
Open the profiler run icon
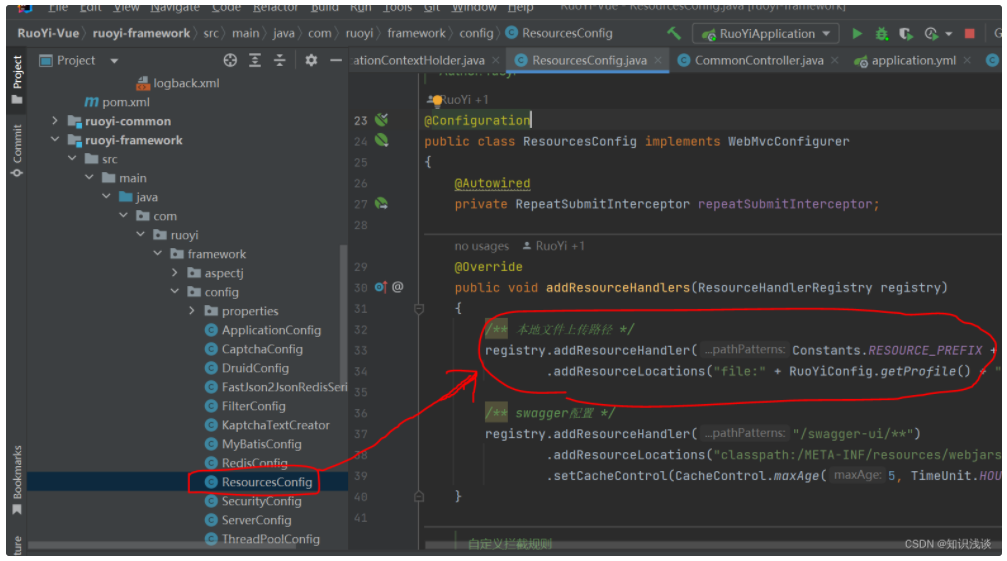pos(931,33)
